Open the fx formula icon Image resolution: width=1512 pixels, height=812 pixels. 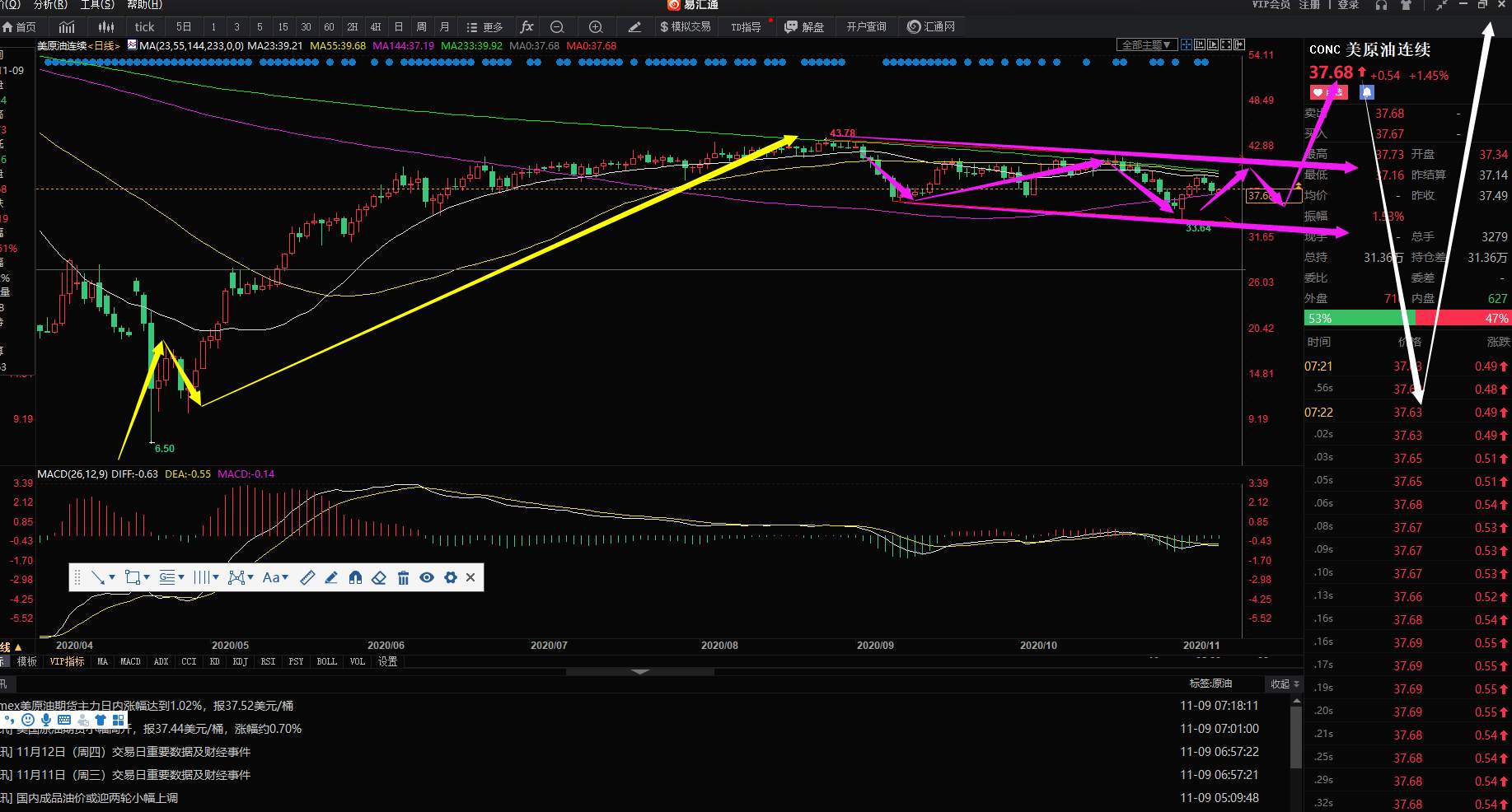coord(527,26)
